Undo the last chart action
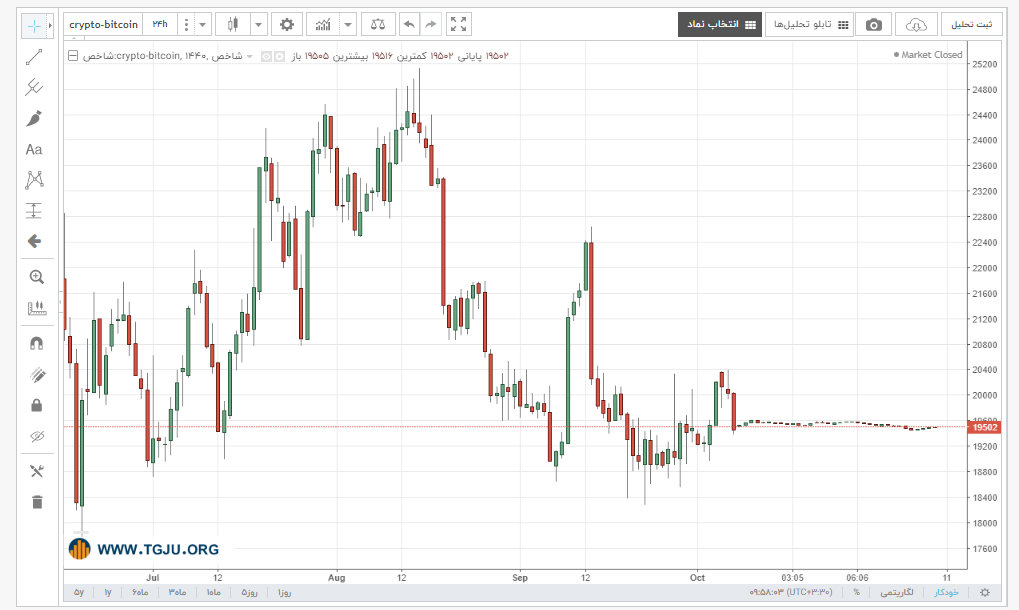Image resolution: width=1019 pixels, height=610 pixels. [x=409, y=25]
